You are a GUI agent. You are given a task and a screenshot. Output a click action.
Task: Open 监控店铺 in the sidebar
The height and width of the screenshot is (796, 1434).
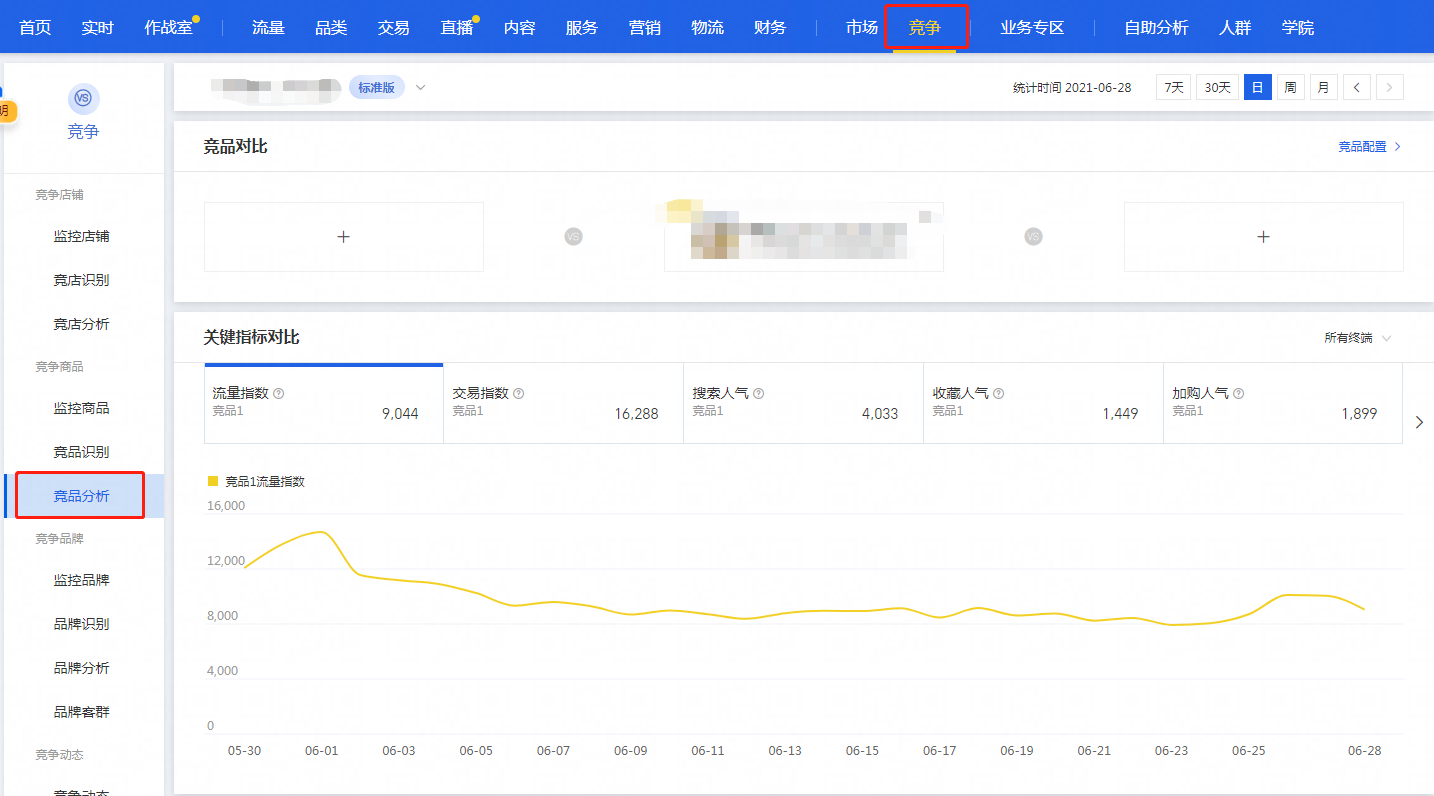click(x=81, y=237)
